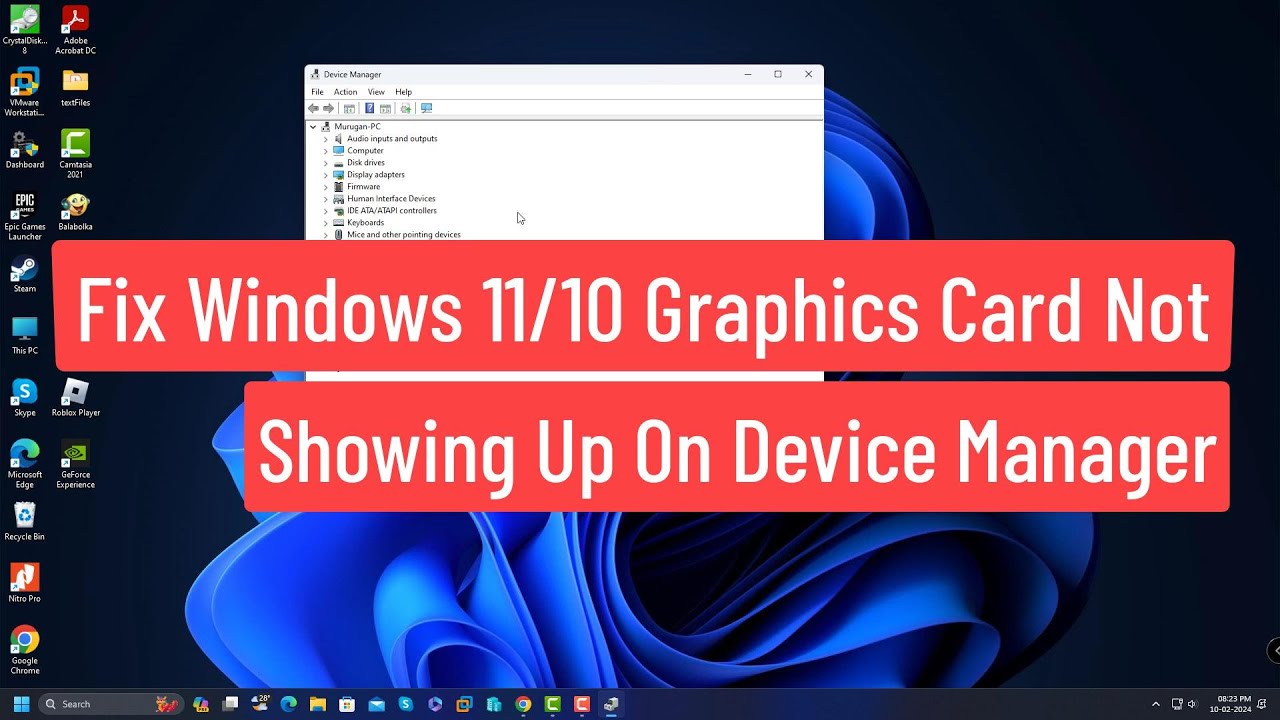The height and width of the screenshot is (720, 1280).
Task: Expand Audio inputs and outputs node
Action: coord(325,139)
